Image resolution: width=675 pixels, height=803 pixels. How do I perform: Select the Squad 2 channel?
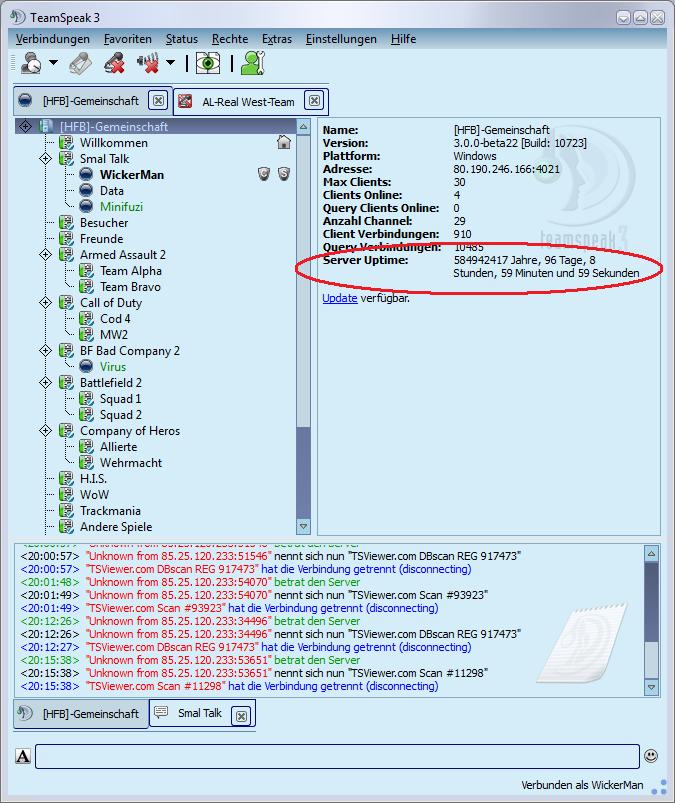pos(120,415)
